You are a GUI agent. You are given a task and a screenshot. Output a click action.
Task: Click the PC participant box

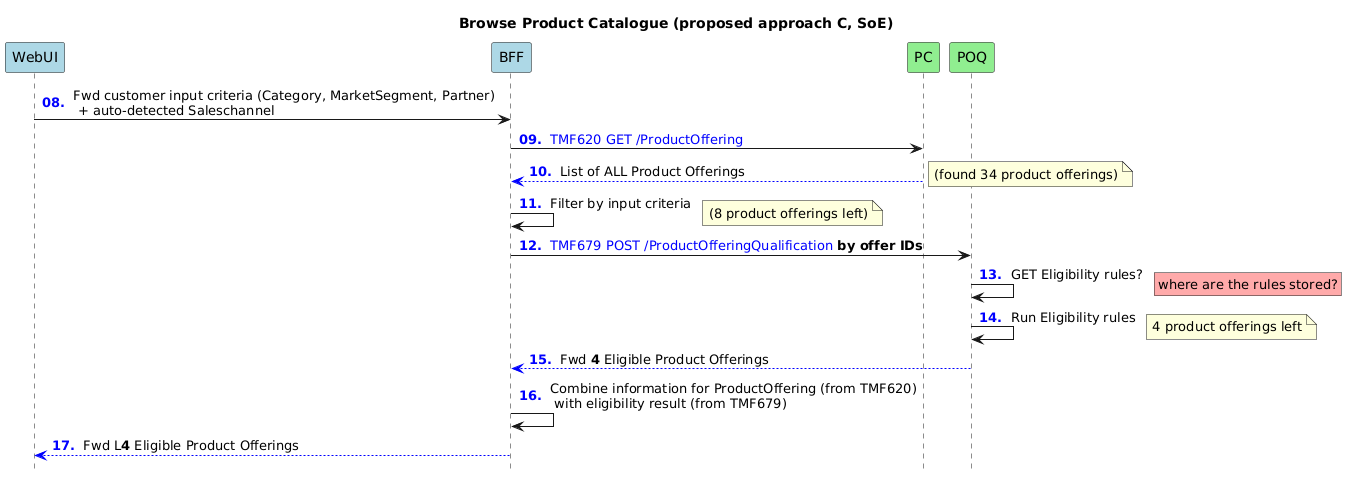pos(923,58)
